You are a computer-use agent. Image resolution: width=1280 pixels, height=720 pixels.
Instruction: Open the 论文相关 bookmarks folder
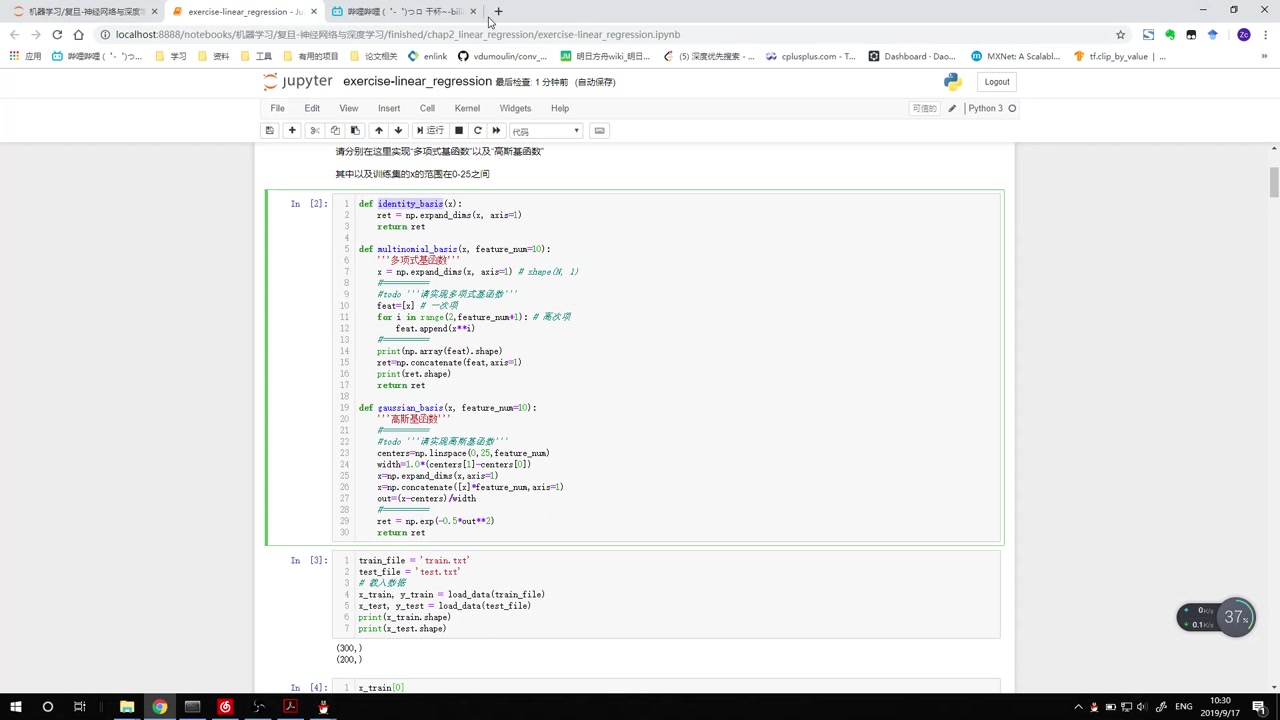(x=373, y=57)
